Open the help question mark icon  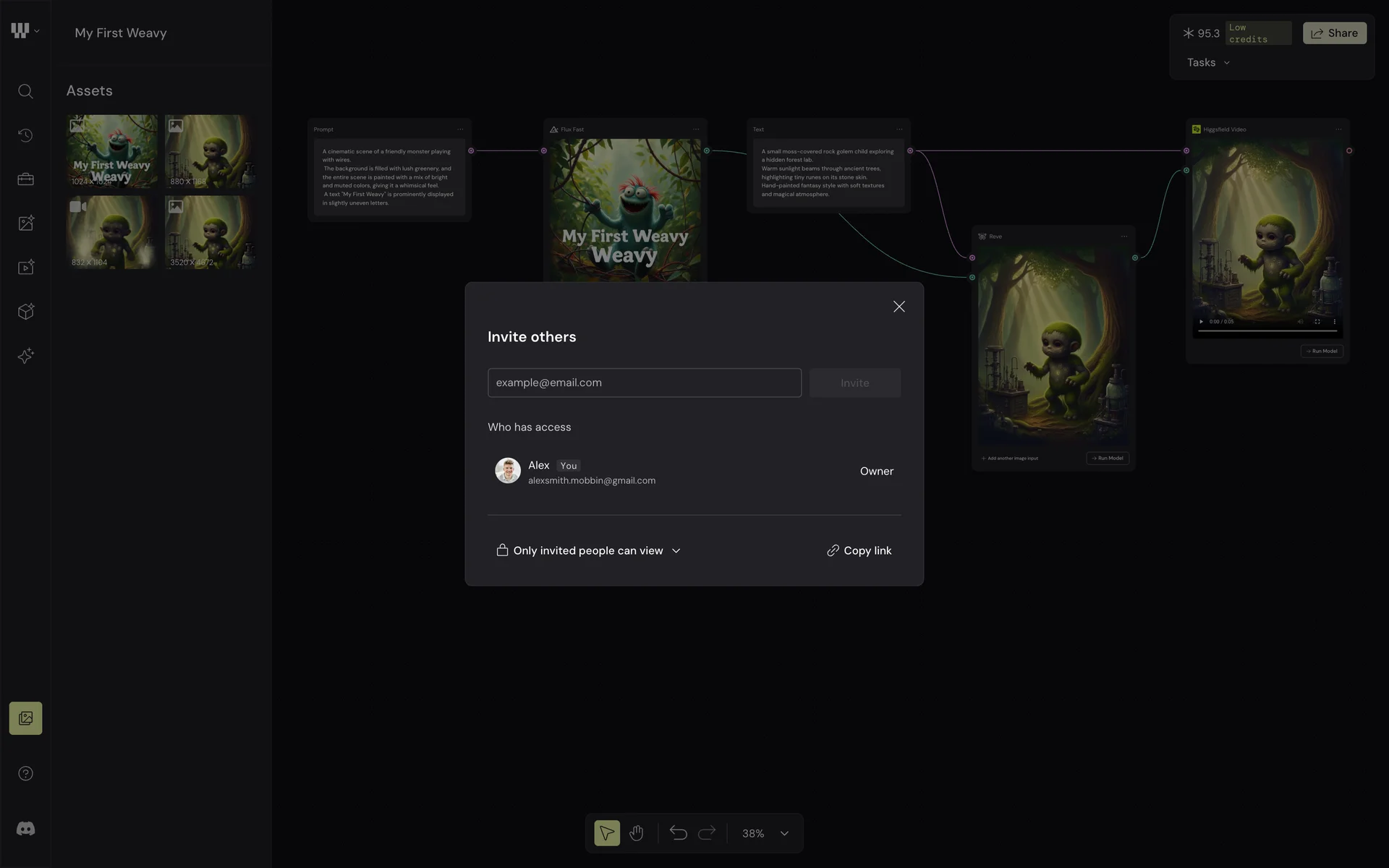point(25,774)
